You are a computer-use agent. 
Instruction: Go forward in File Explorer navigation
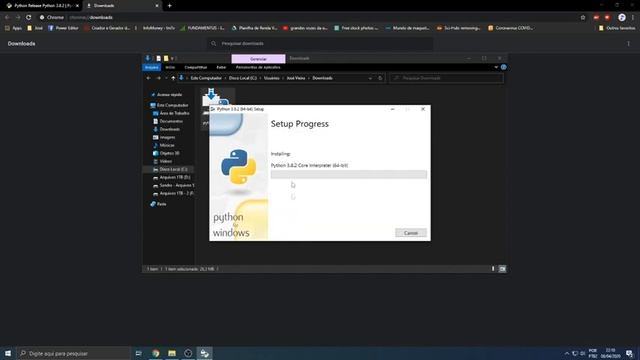158,78
